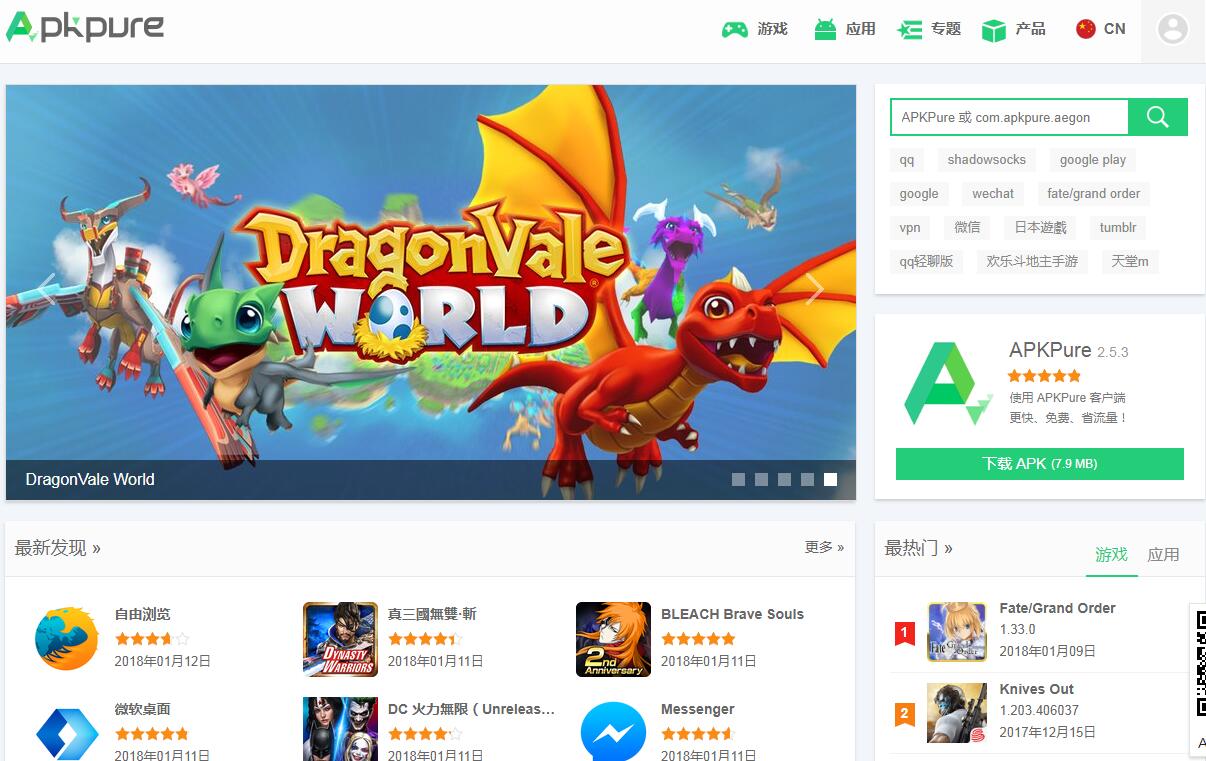Focus the APKPure search input field
The height and width of the screenshot is (761, 1206).
click(1009, 117)
